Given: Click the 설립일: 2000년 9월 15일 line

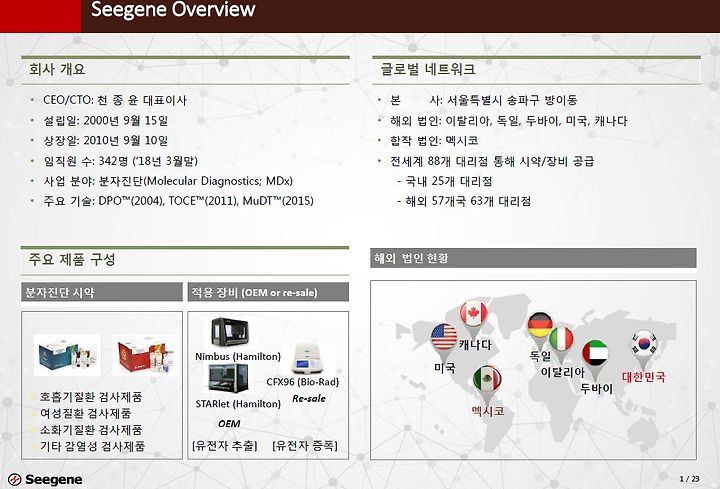Looking at the screenshot, I should [106, 121].
